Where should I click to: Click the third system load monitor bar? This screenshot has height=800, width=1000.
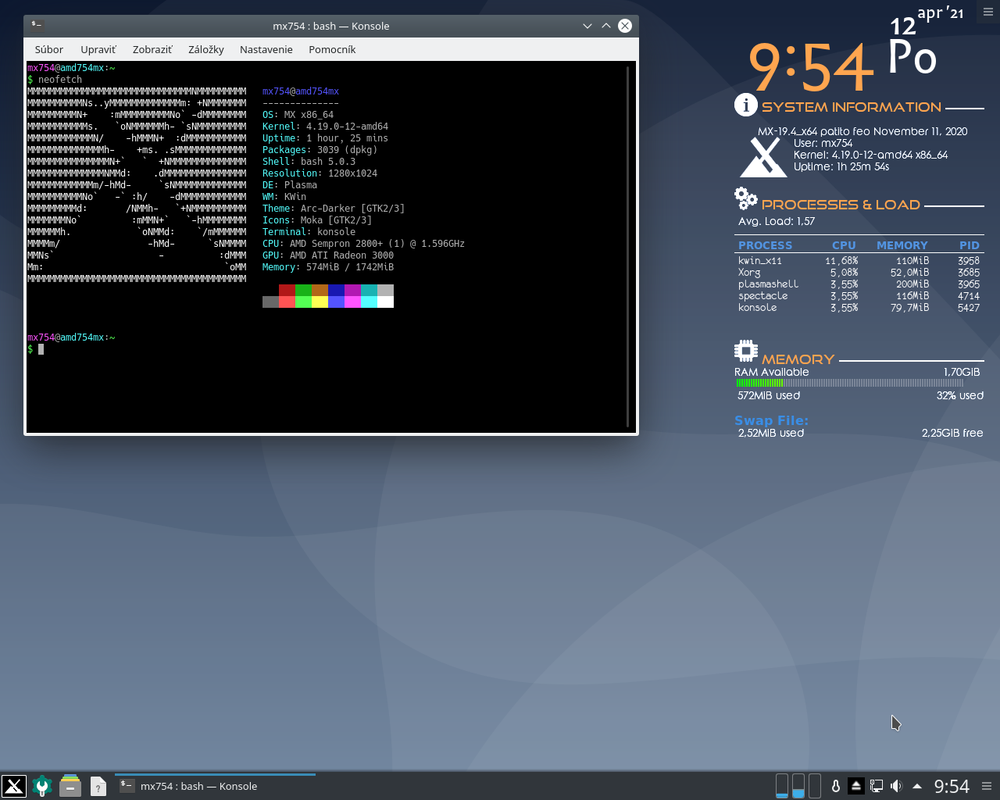pyautogui.click(x=814, y=785)
